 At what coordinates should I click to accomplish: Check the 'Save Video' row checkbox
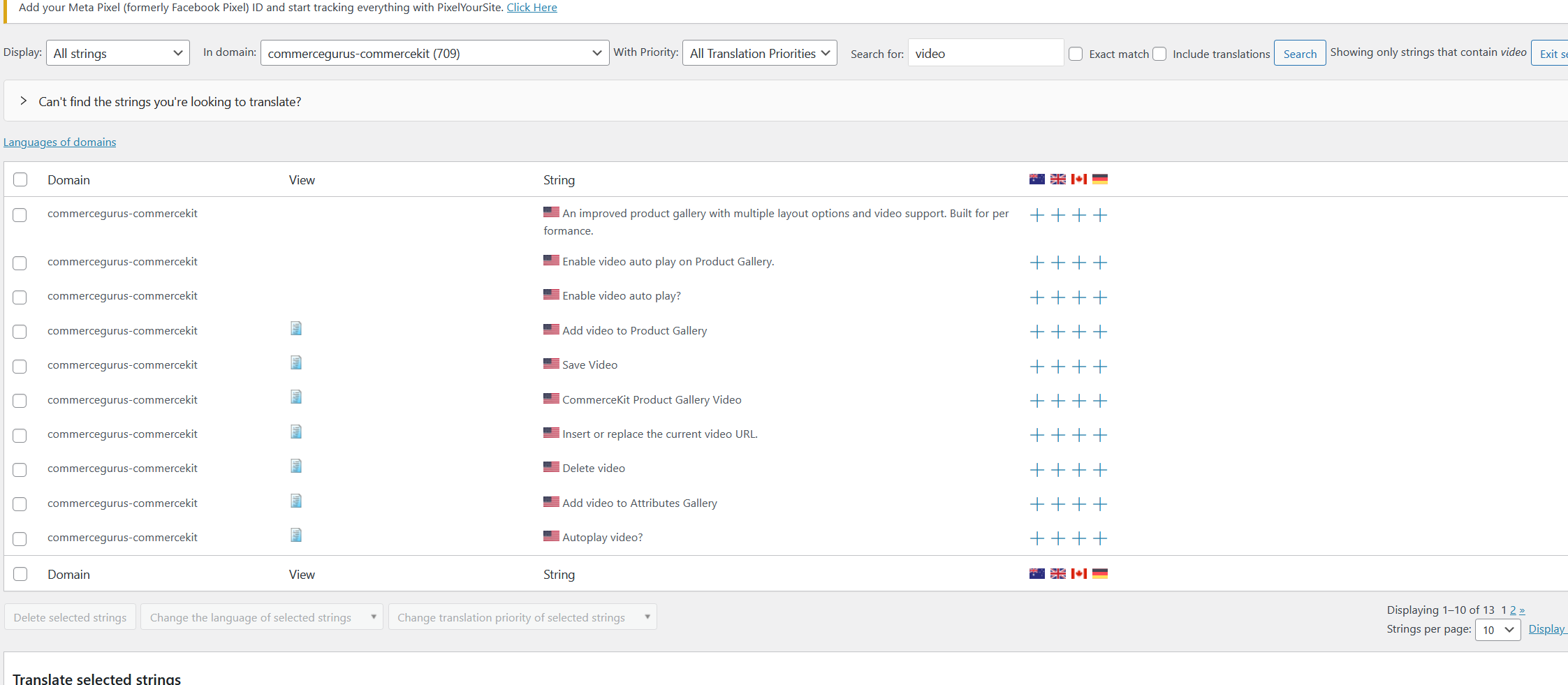pyautogui.click(x=20, y=367)
